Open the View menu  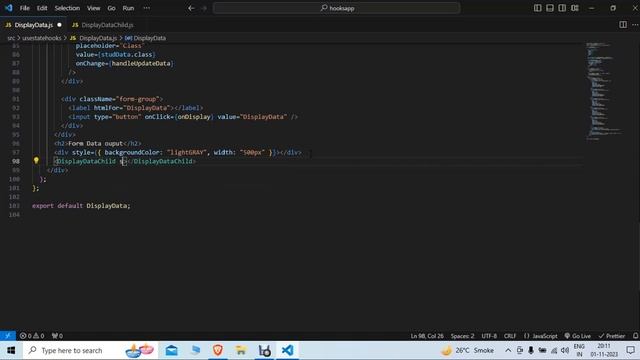(93, 8)
